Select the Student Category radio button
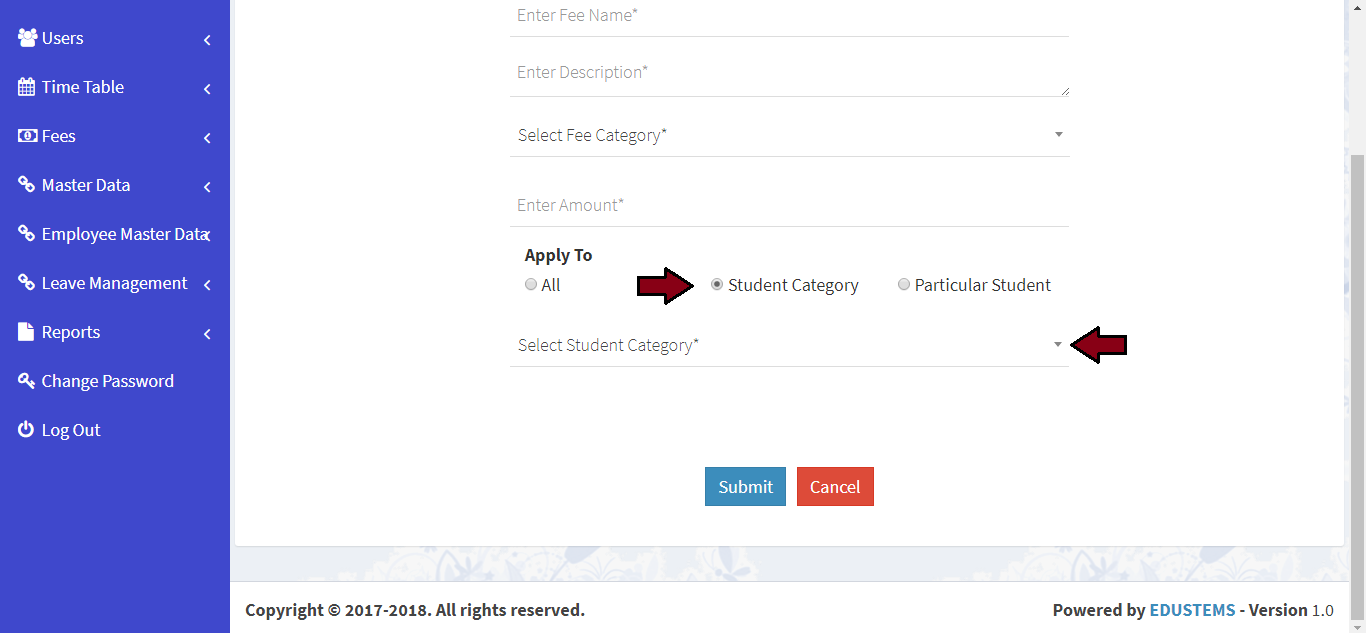 717,285
